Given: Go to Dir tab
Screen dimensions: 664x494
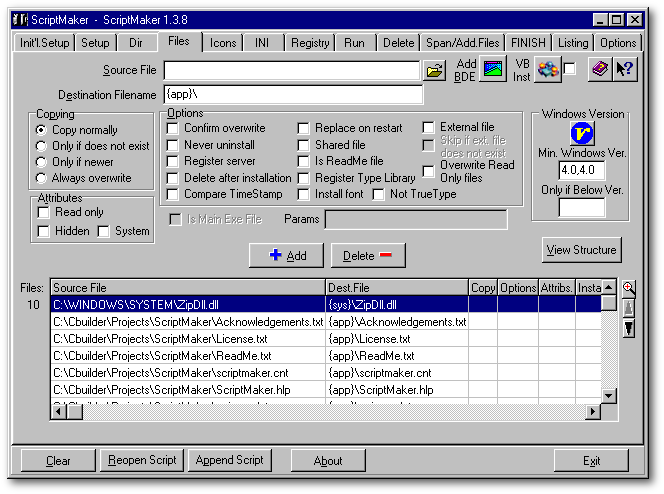Looking at the screenshot, I should [x=136, y=43].
